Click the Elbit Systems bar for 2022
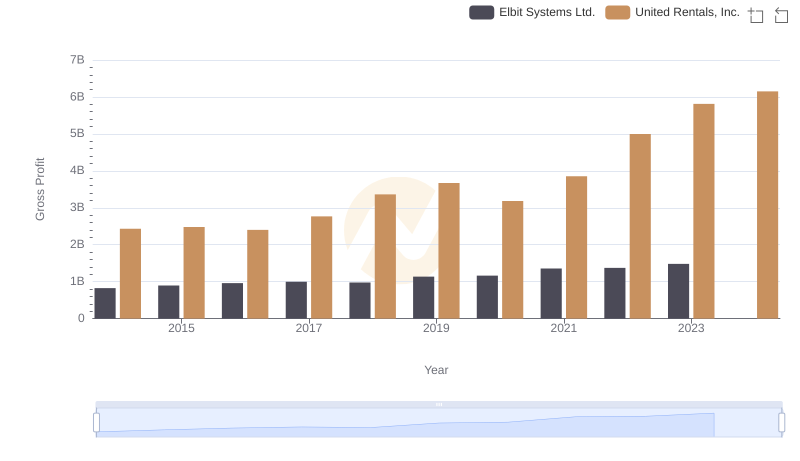800x461 pixels. pos(615,293)
